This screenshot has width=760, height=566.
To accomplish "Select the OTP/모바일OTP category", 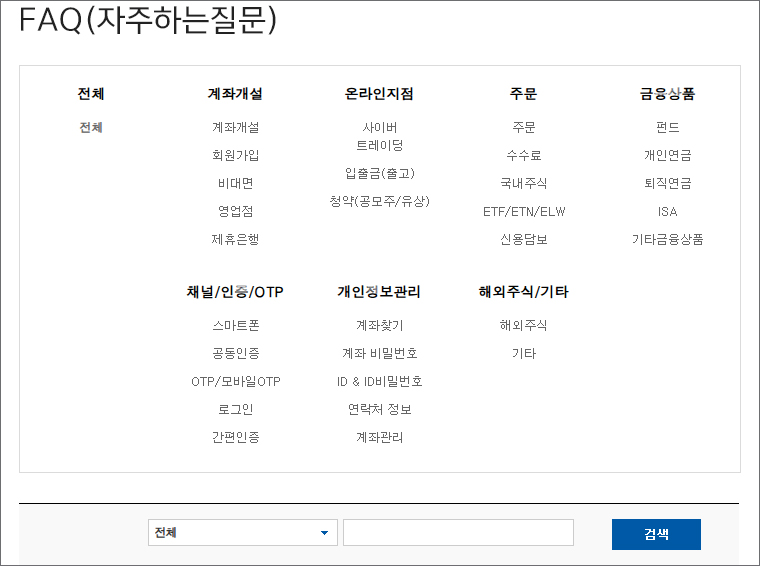I will click(235, 382).
